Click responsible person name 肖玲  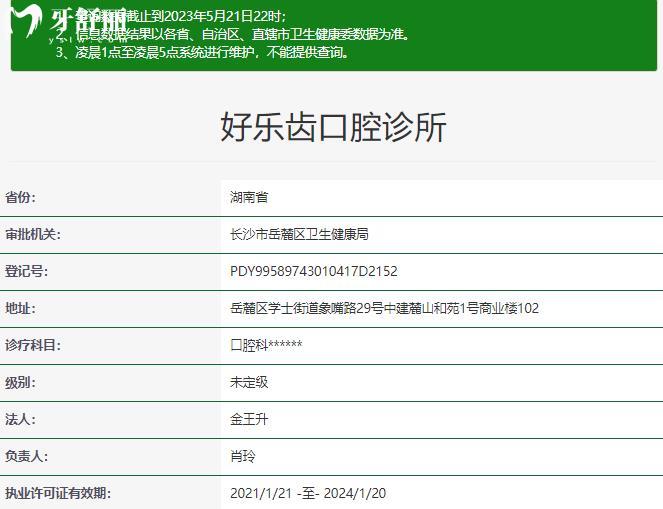tap(243, 457)
